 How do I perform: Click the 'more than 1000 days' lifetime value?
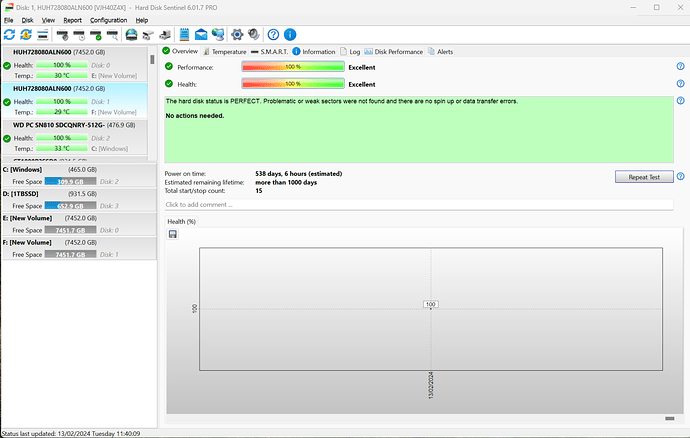coord(286,182)
